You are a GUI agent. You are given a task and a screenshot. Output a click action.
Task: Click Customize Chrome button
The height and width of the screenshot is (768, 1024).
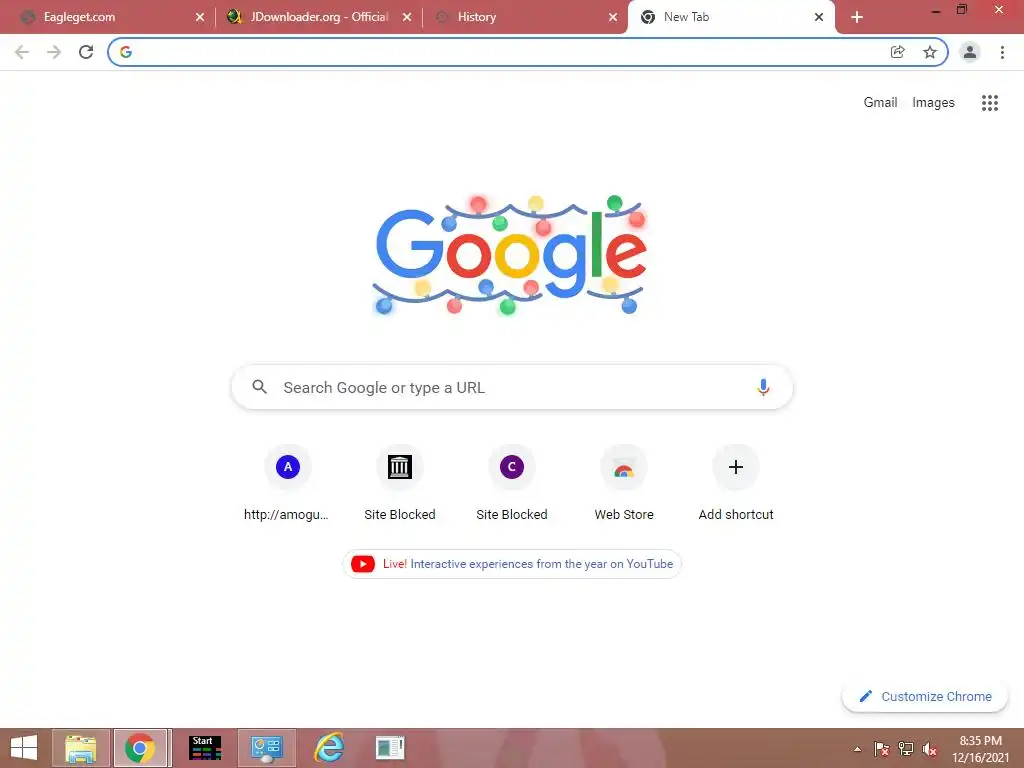pos(925,696)
